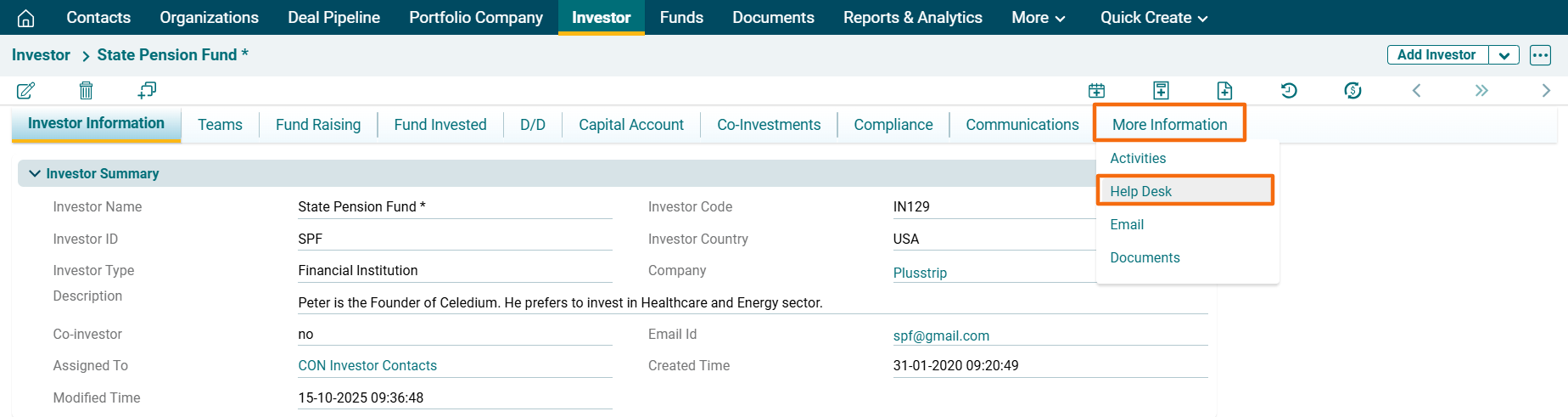
Task: Expand the Add Investor dropdown arrow
Action: pyautogui.click(x=1504, y=55)
